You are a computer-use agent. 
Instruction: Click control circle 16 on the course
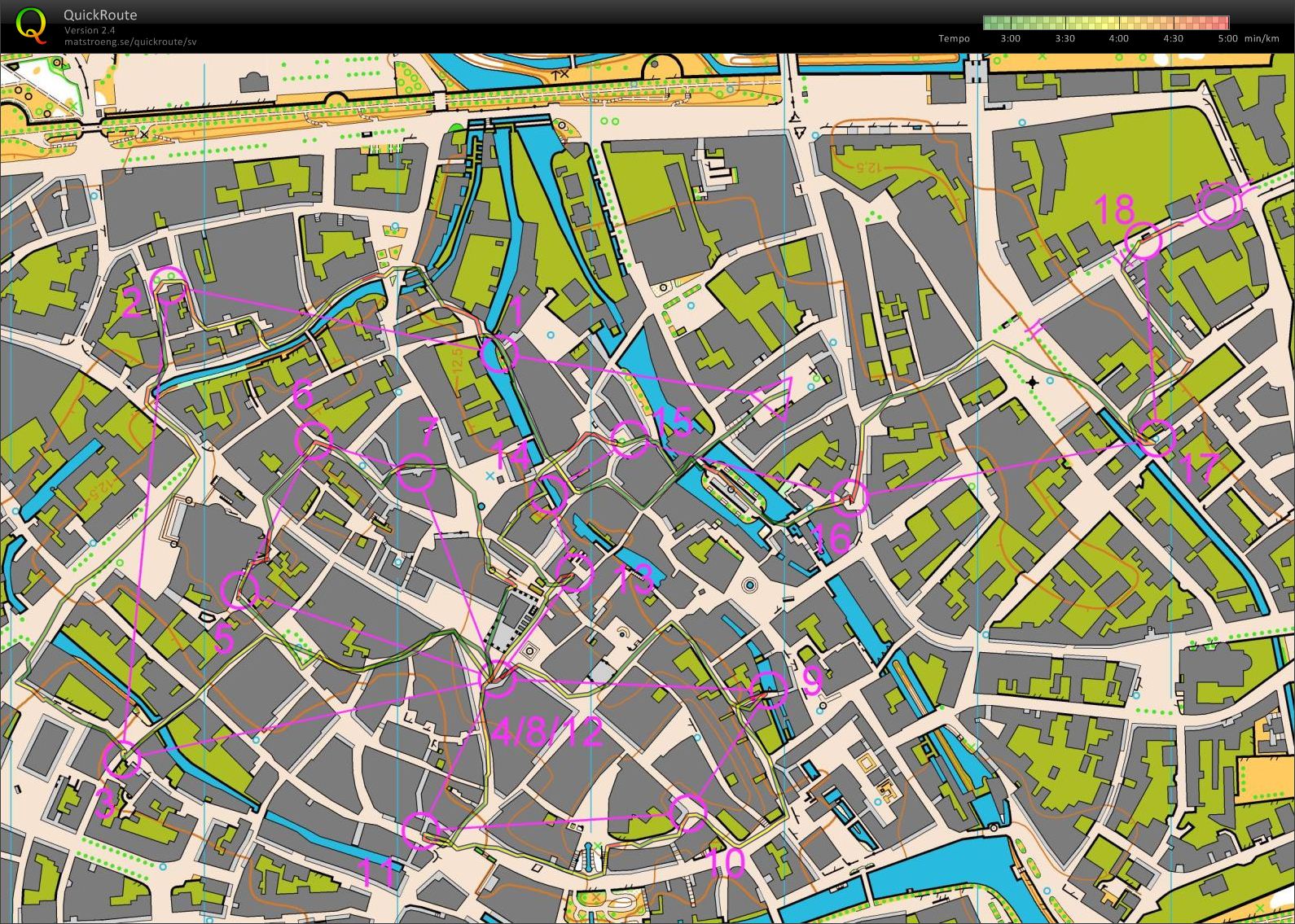pyautogui.click(x=849, y=497)
